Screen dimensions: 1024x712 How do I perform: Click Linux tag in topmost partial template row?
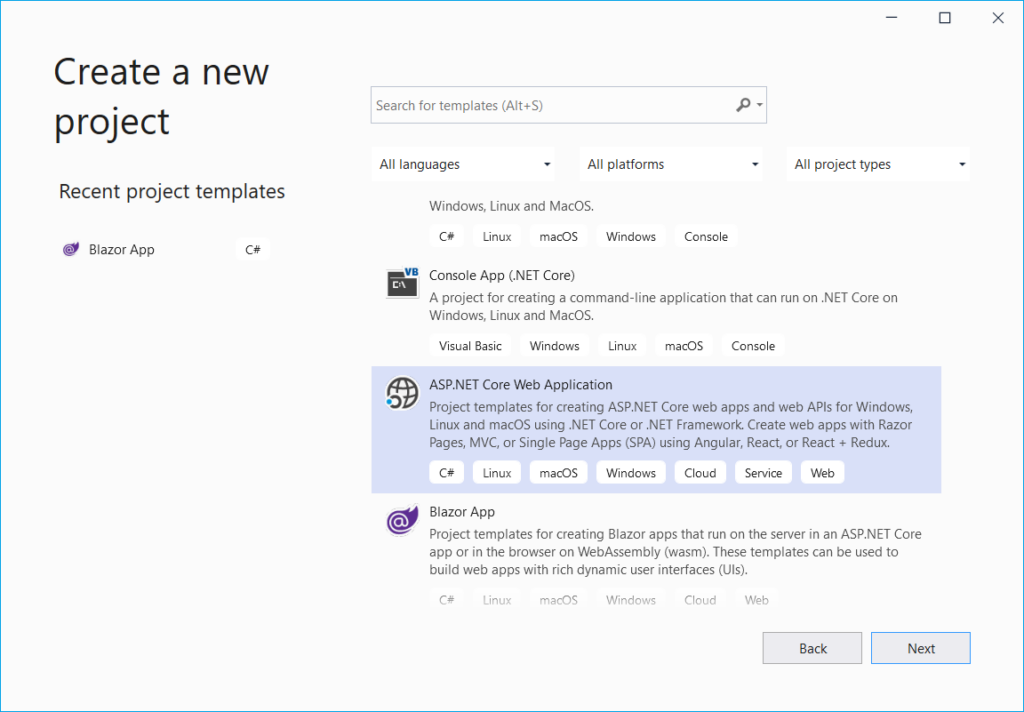click(497, 236)
